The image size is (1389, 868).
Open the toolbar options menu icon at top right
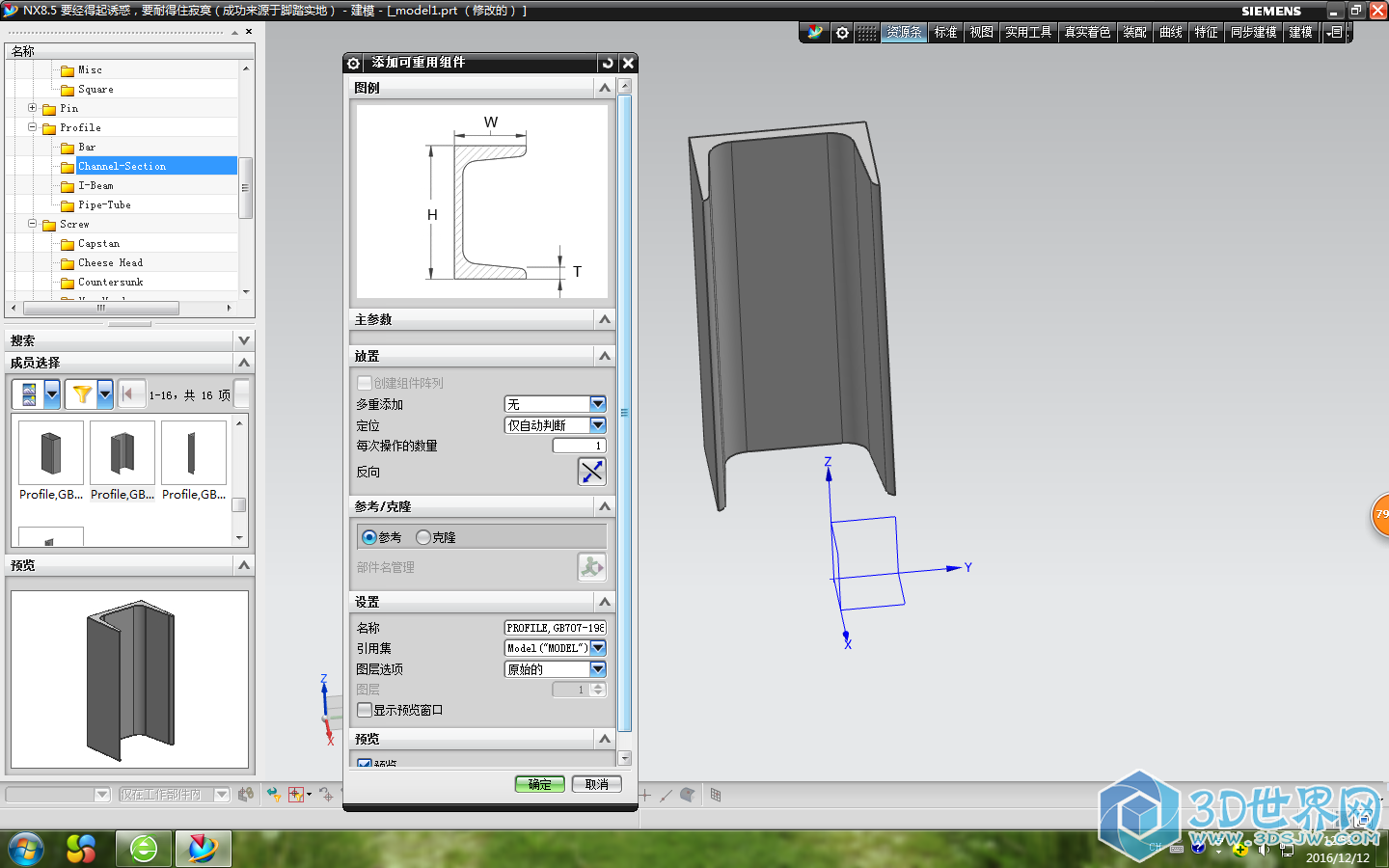(x=1335, y=32)
